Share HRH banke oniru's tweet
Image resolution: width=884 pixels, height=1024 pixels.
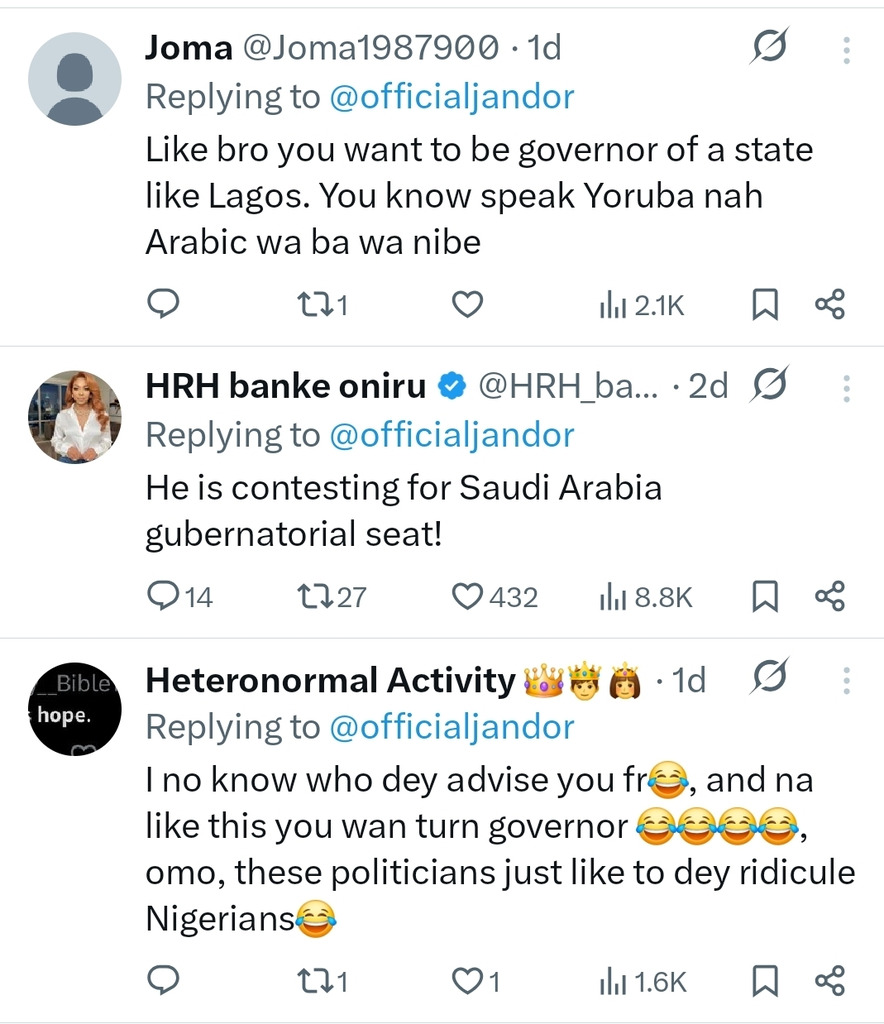tap(830, 597)
